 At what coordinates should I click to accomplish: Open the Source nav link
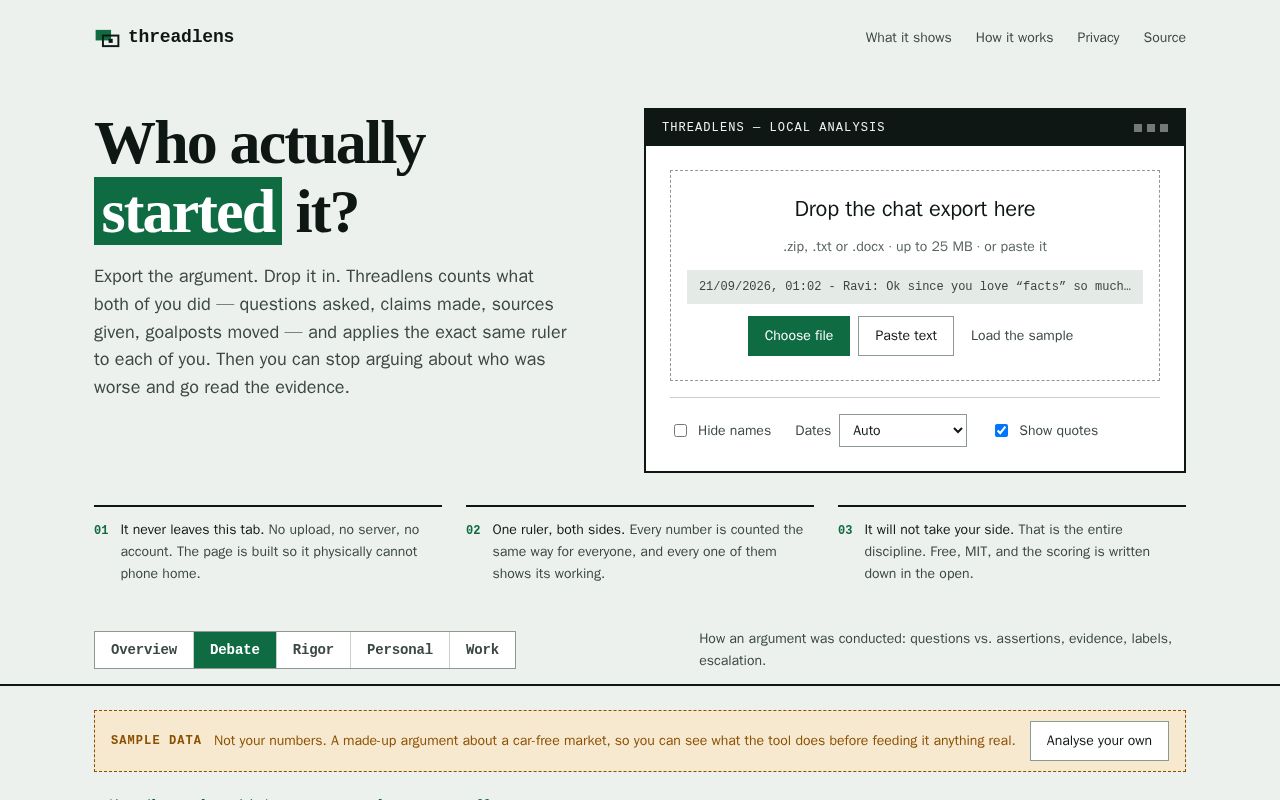(x=1165, y=38)
